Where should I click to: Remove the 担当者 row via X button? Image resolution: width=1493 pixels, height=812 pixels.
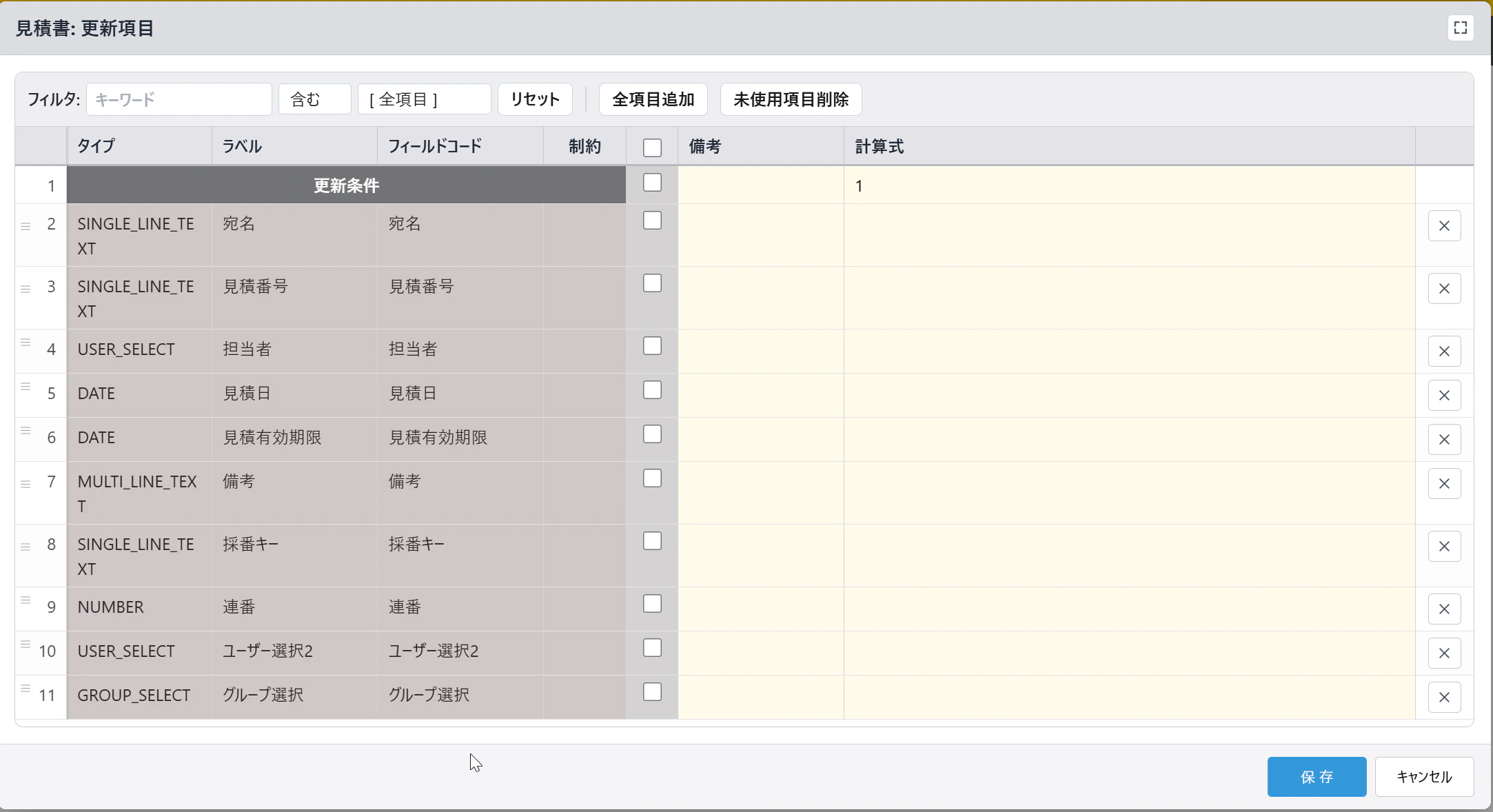click(x=1444, y=352)
